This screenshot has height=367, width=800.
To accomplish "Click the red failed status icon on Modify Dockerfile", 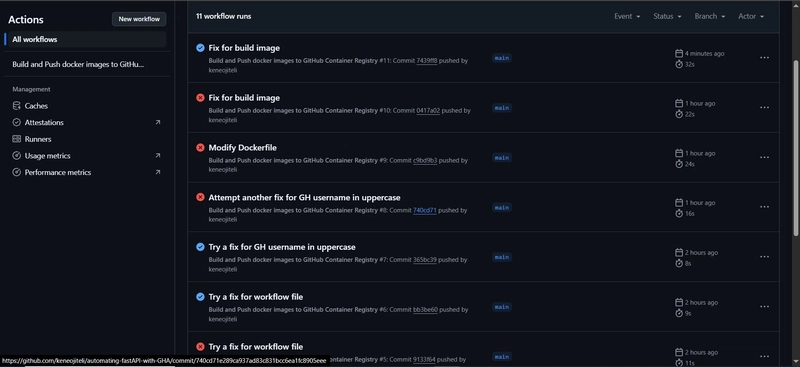I will [200, 148].
